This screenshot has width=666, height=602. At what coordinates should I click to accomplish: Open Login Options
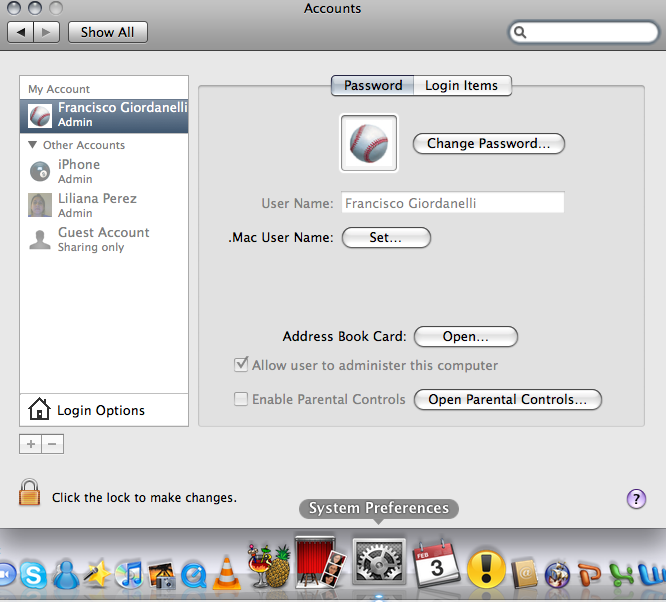[x=104, y=410]
